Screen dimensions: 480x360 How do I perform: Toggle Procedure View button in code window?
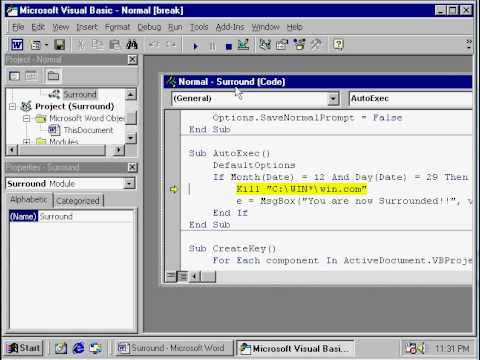point(171,276)
